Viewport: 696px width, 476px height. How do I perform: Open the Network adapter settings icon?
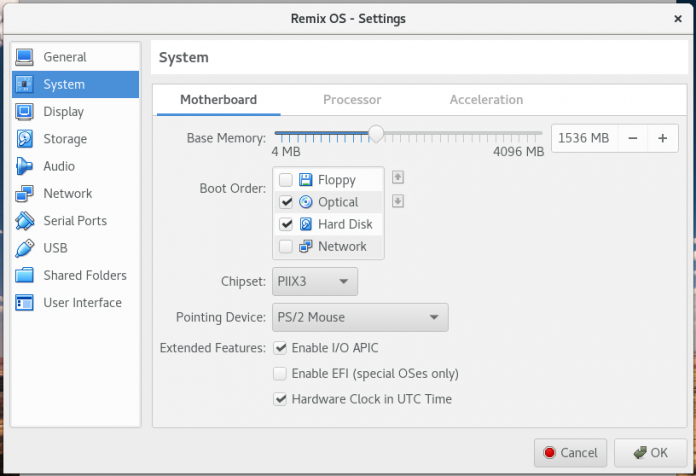25,193
